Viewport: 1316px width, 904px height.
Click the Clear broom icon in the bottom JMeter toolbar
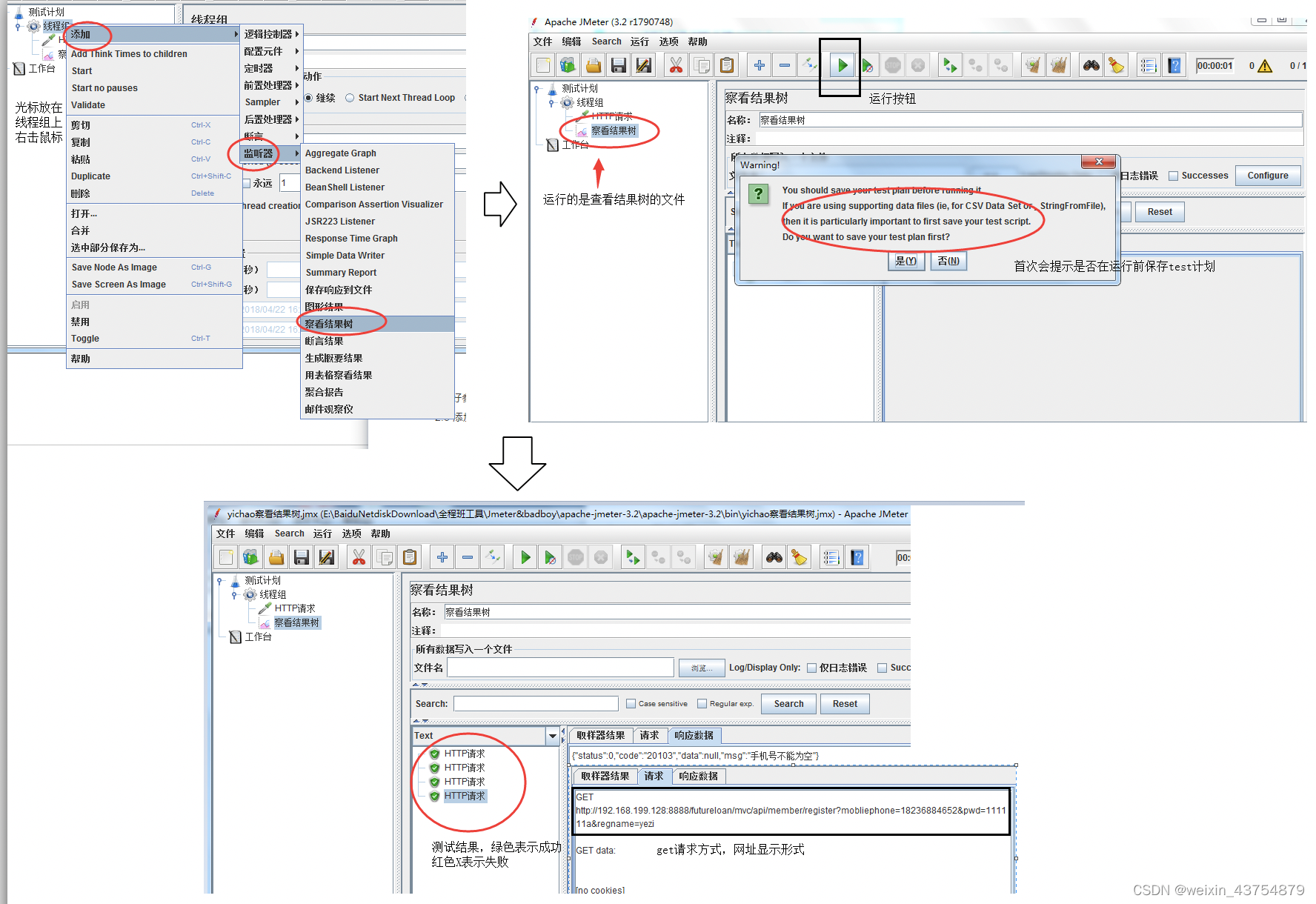click(x=715, y=557)
